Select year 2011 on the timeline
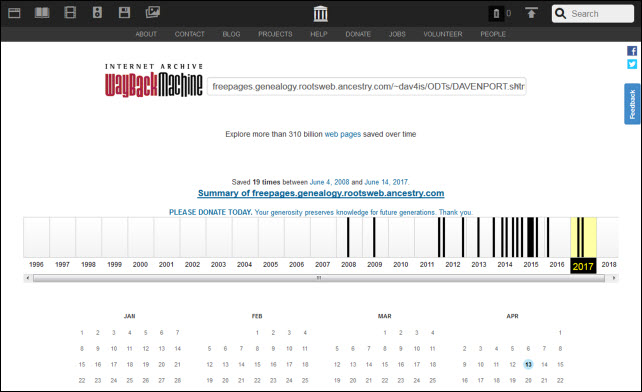 427,265
